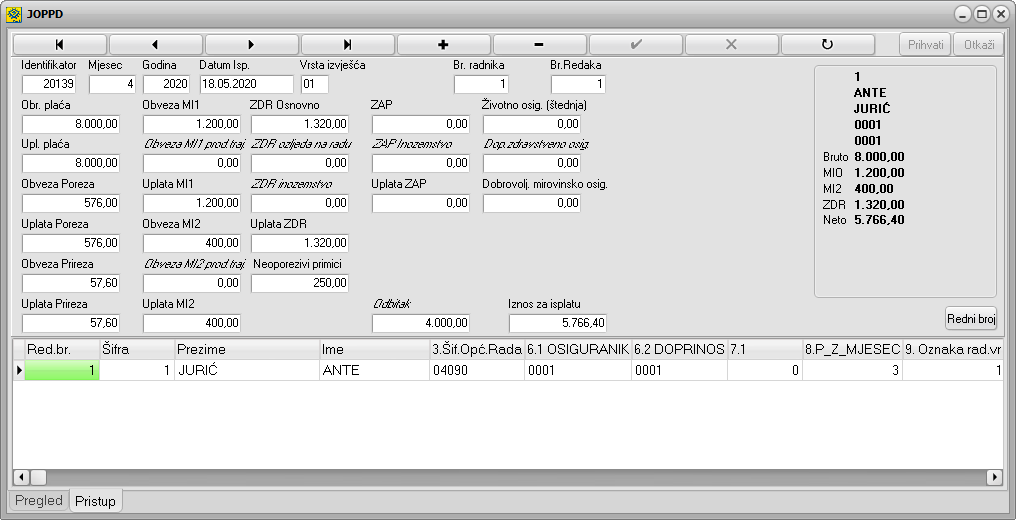The width and height of the screenshot is (1016, 520).
Task: Edit the Odbitak field 4.000,00
Action: tap(421, 323)
